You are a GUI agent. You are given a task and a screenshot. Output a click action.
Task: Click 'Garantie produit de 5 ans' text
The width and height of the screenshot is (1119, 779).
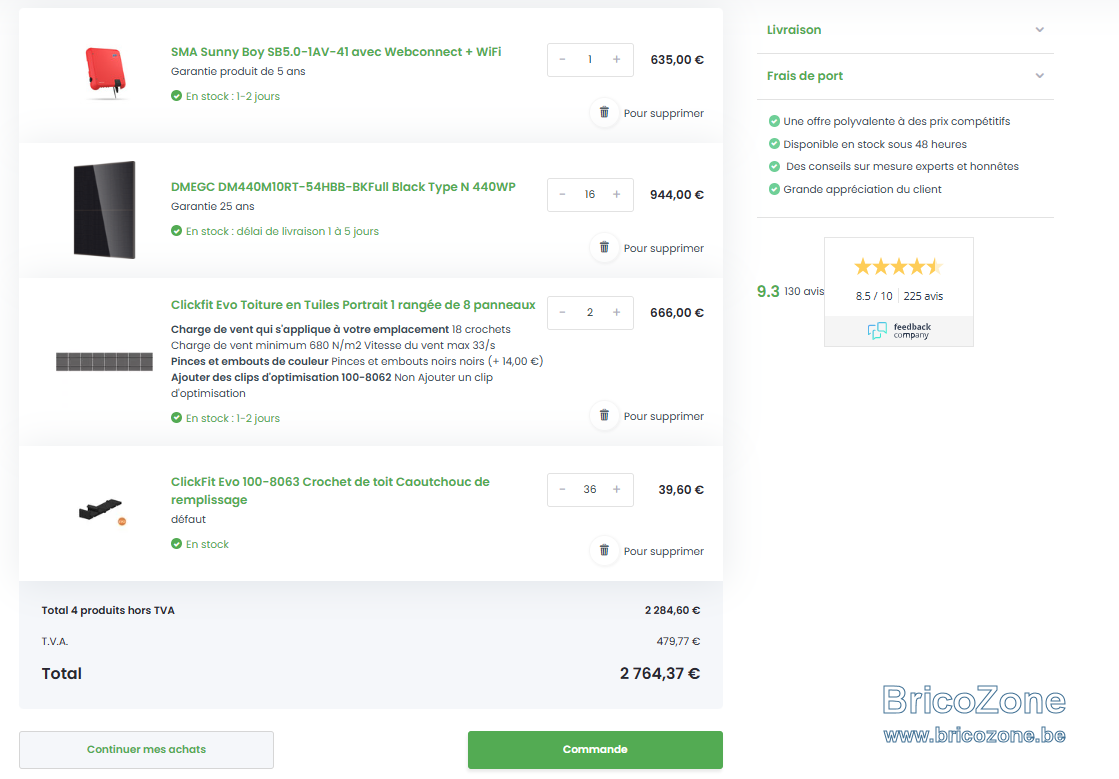pos(238,71)
